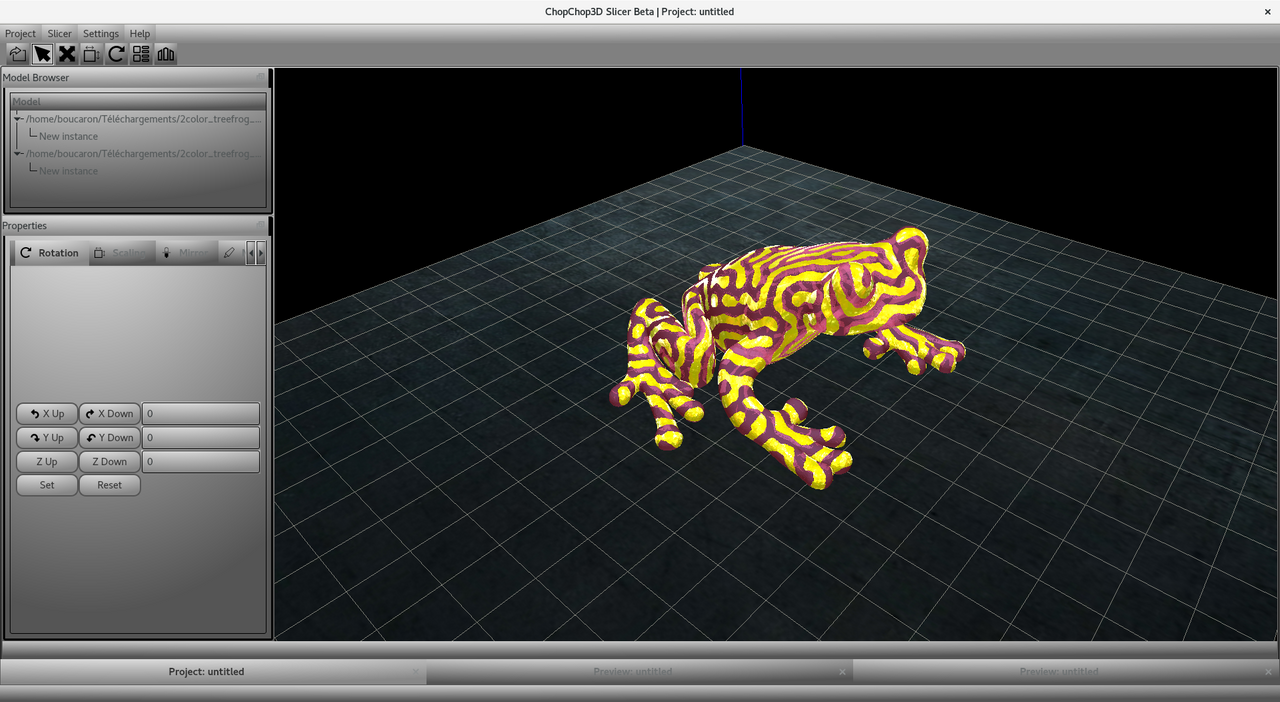
Task: Collapse the first treefrog model tree node
Action: coord(18,119)
